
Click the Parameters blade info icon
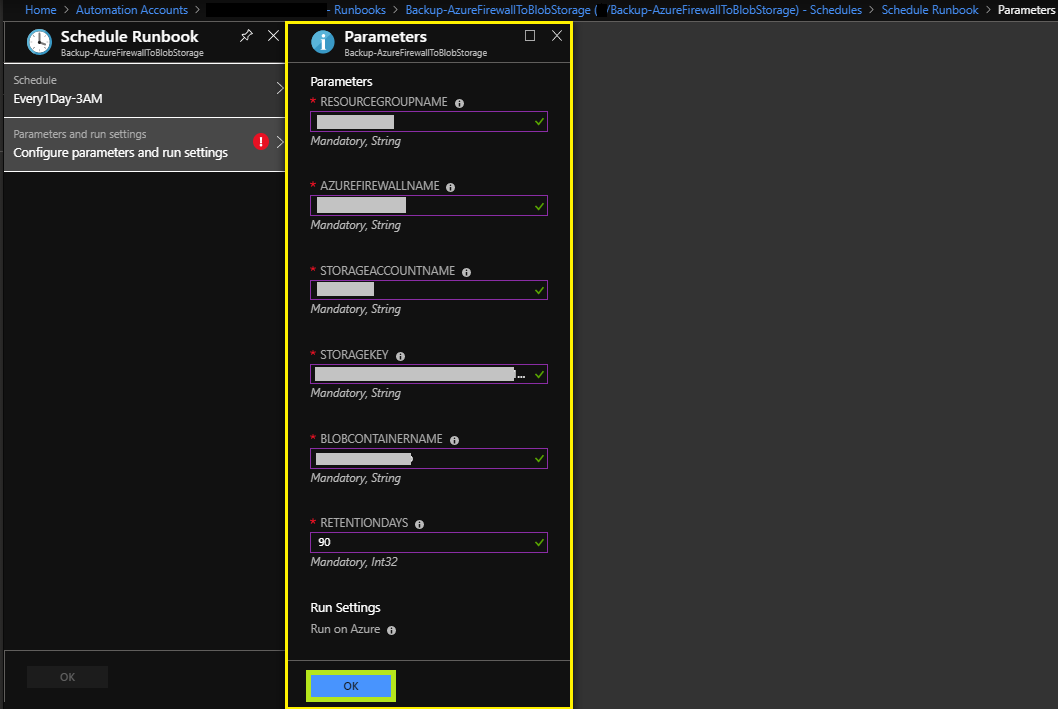323,42
